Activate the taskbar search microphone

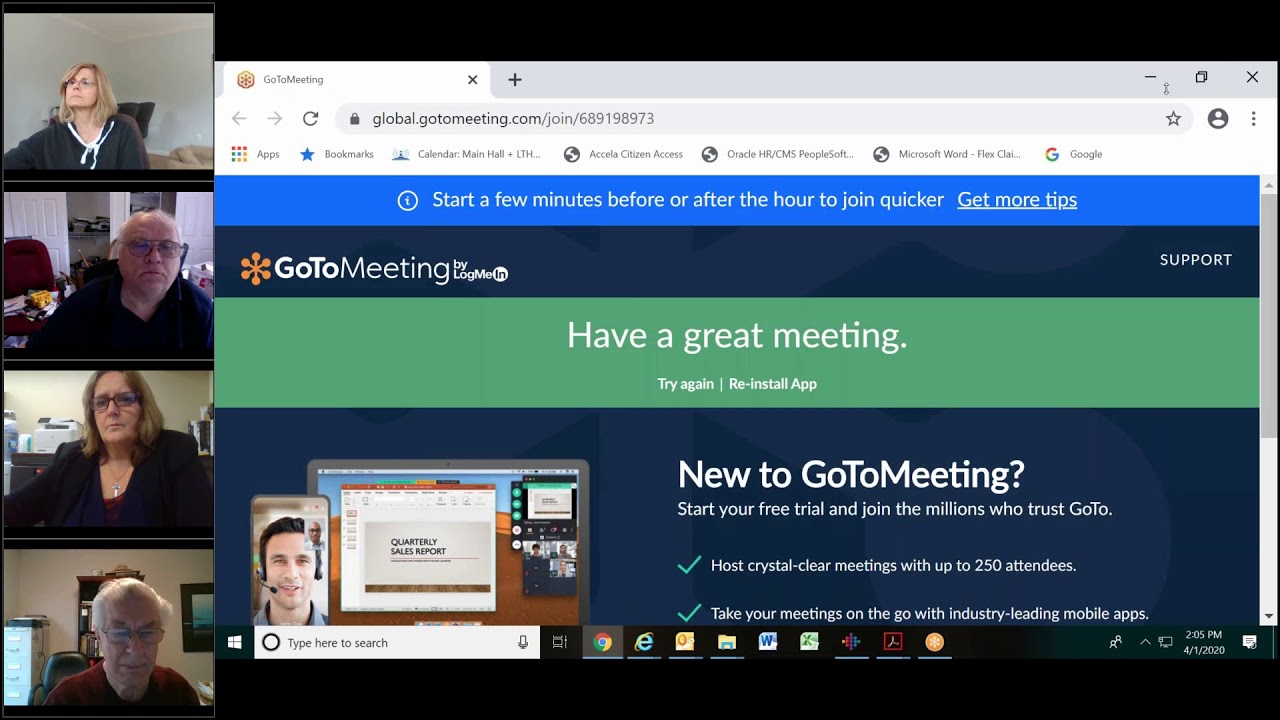coord(523,643)
